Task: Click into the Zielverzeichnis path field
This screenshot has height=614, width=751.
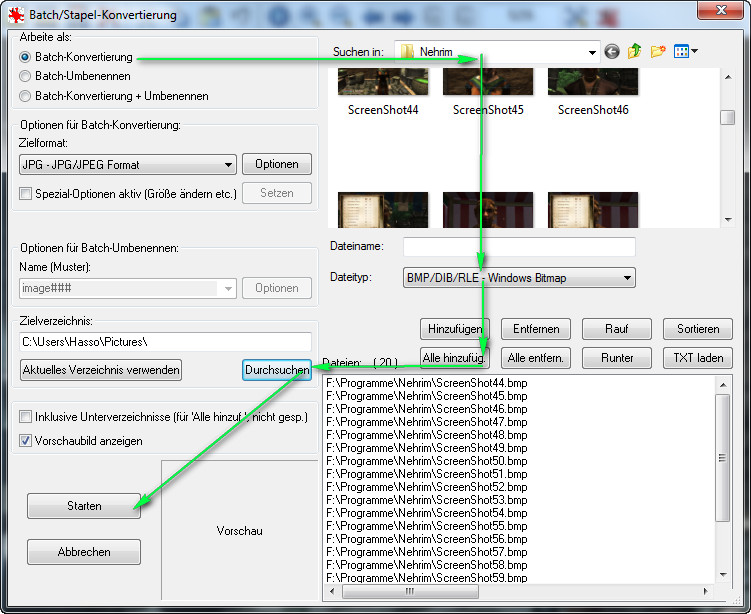Action: coord(165,342)
